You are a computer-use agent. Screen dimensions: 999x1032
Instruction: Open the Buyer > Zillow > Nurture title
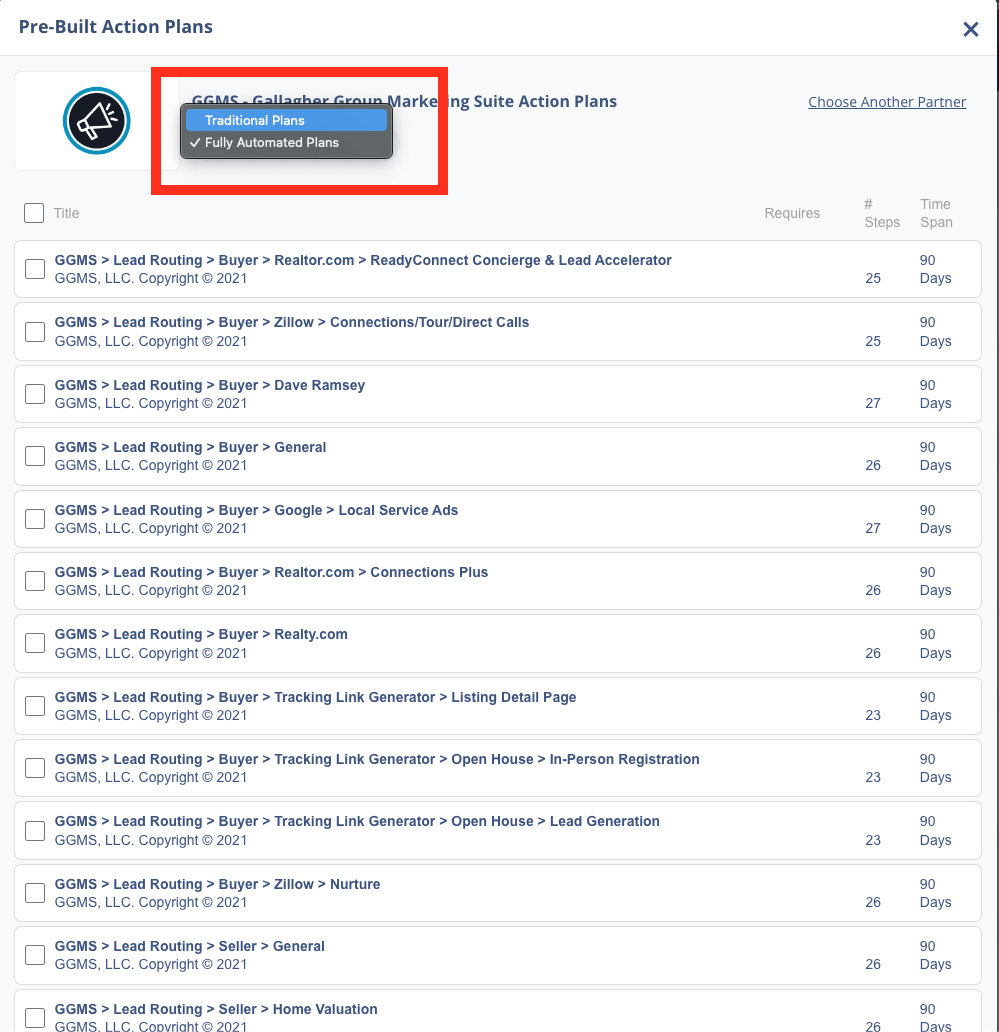217,884
